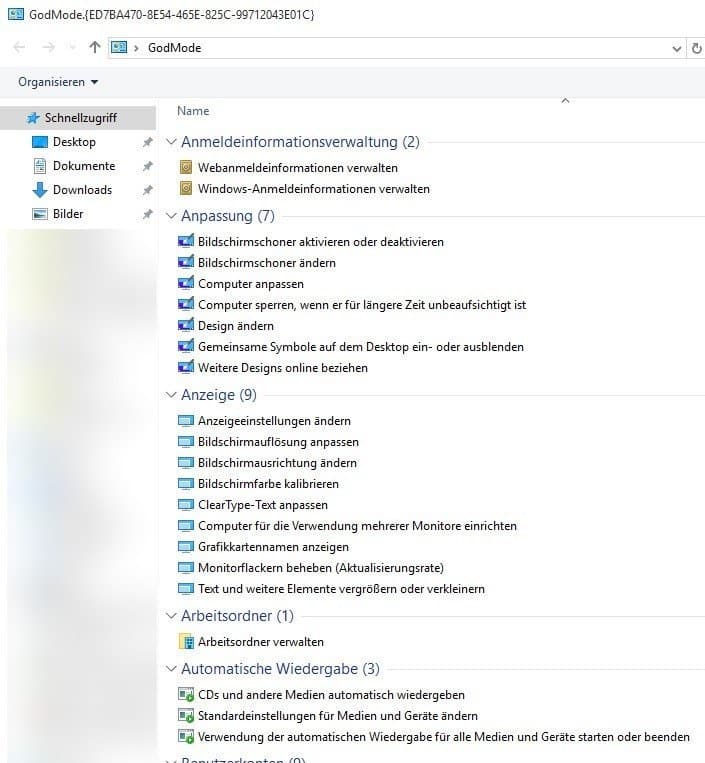Click AutoPlay icon beside CDs und andere Medien
This screenshot has width=705, height=763.
coord(186,694)
